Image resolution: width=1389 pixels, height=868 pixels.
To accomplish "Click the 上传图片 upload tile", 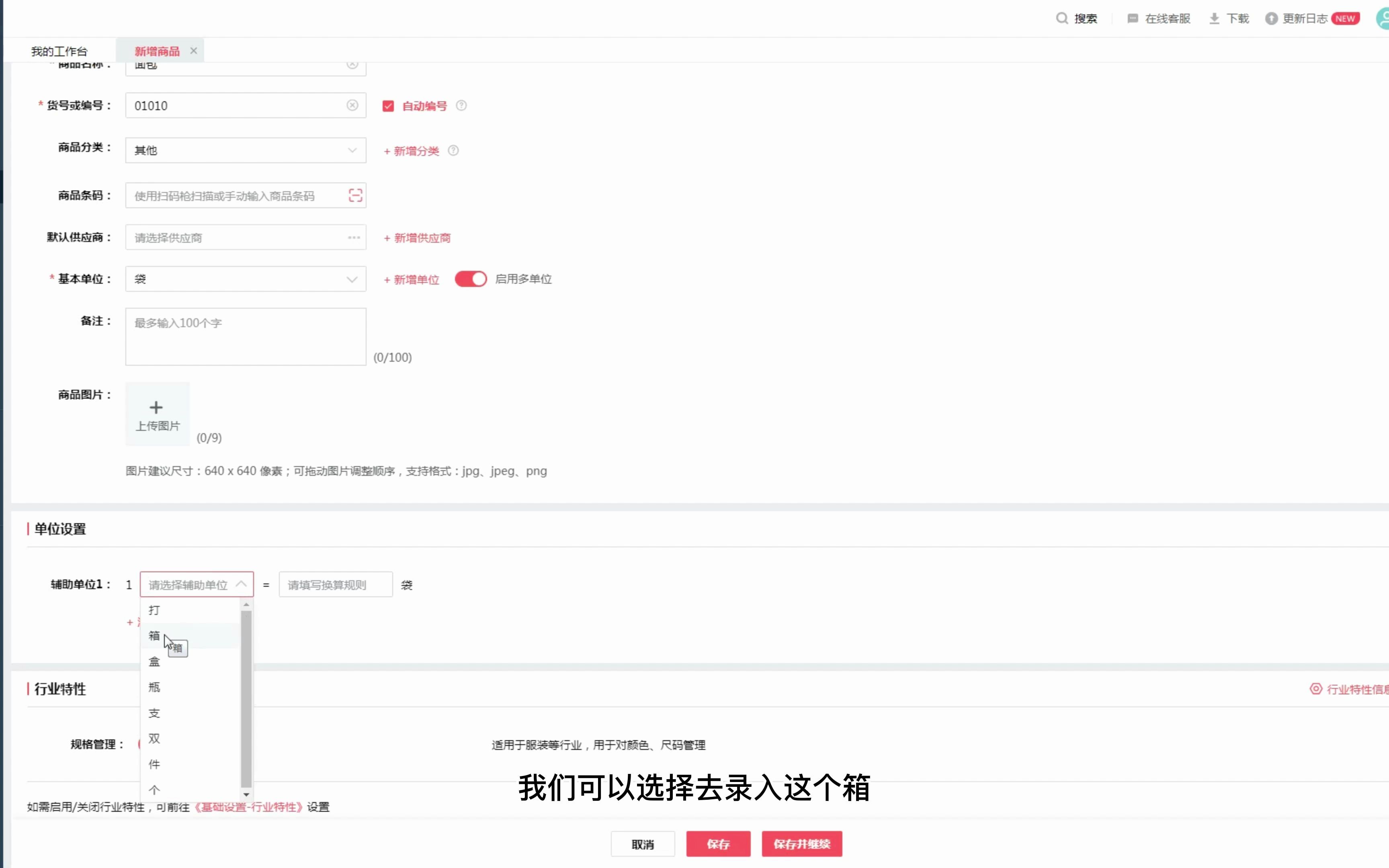I will pyautogui.click(x=157, y=414).
